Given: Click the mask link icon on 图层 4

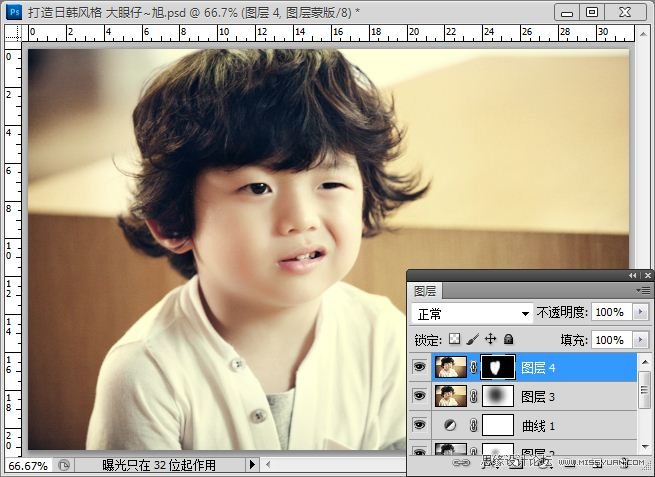Looking at the screenshot, I should point(474,367).
